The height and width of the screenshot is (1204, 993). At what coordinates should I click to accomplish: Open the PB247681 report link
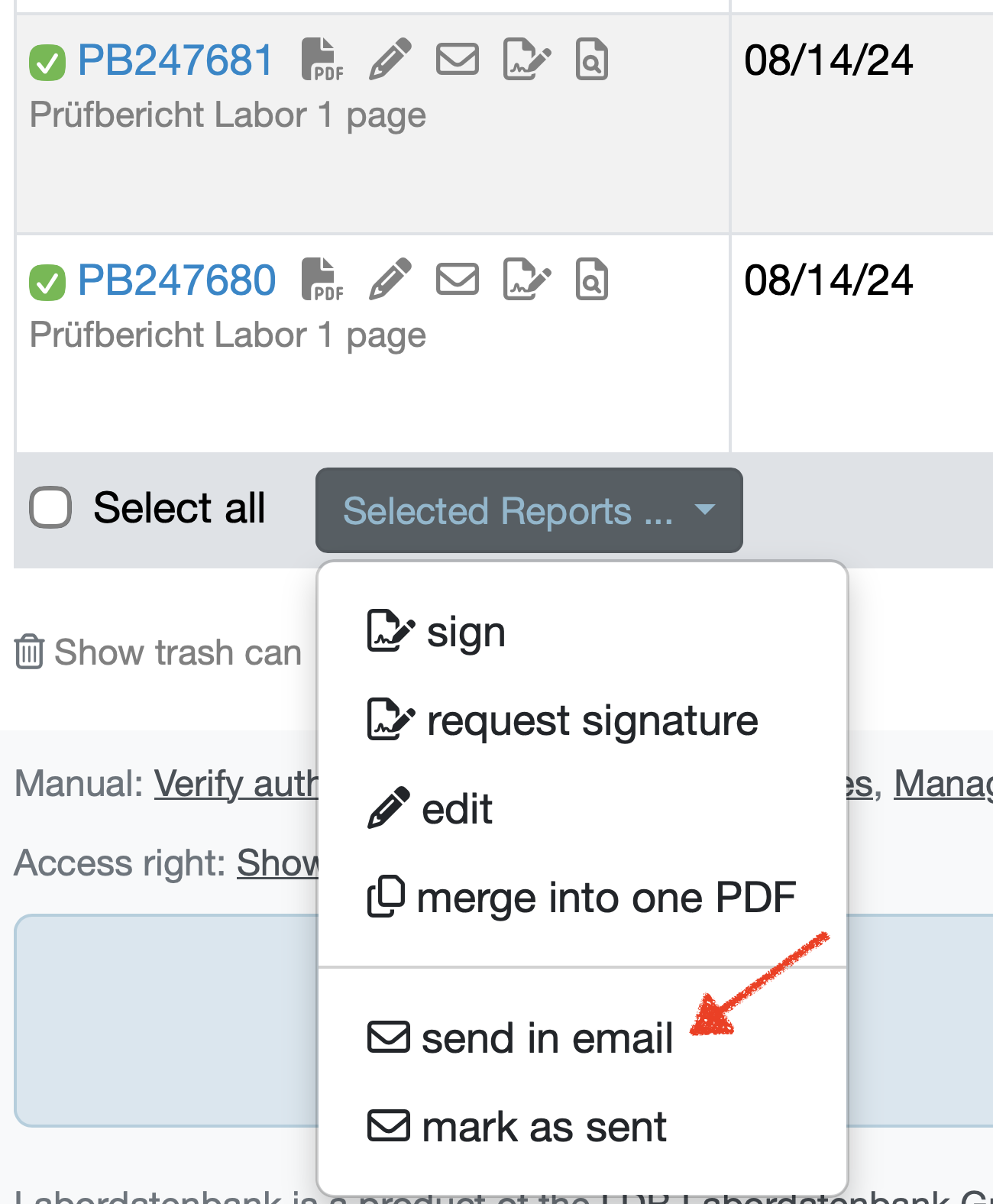176,60
